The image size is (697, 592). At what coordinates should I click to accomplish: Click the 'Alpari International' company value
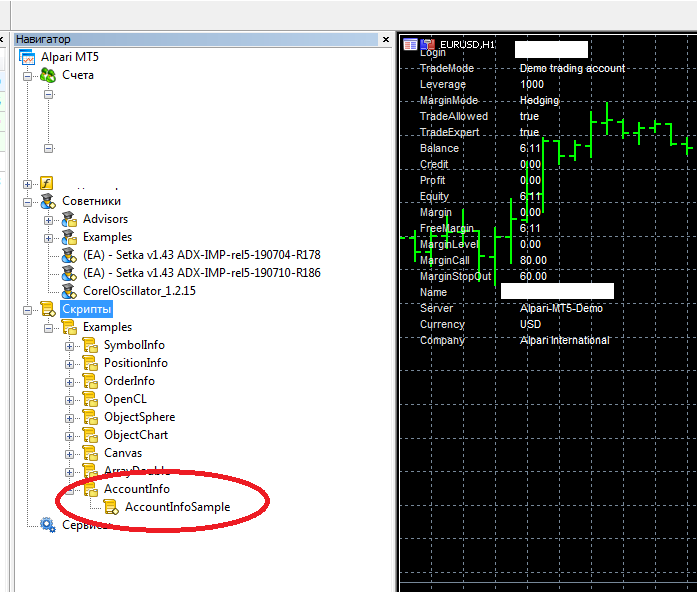(565, 340)
